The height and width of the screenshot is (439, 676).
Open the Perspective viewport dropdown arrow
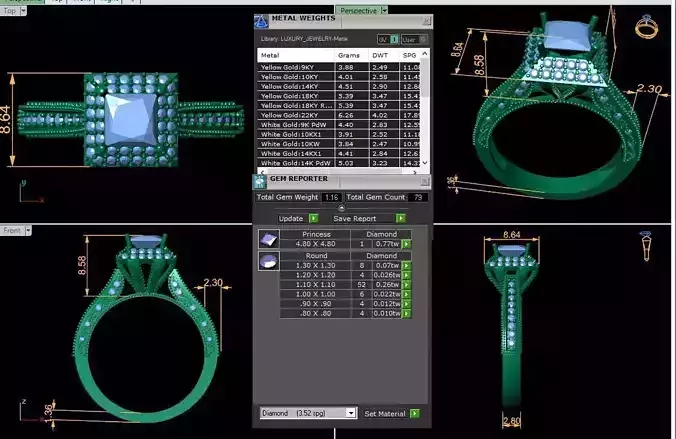384,10
